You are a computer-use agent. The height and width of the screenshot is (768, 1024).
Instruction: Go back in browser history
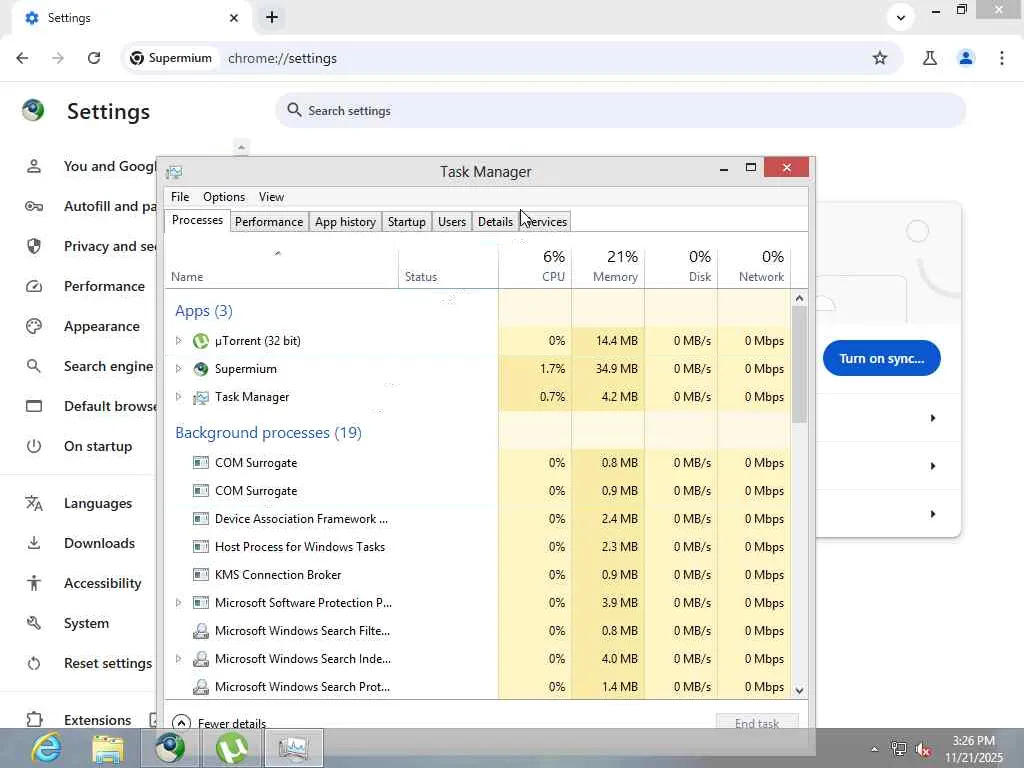click(22, 58)
